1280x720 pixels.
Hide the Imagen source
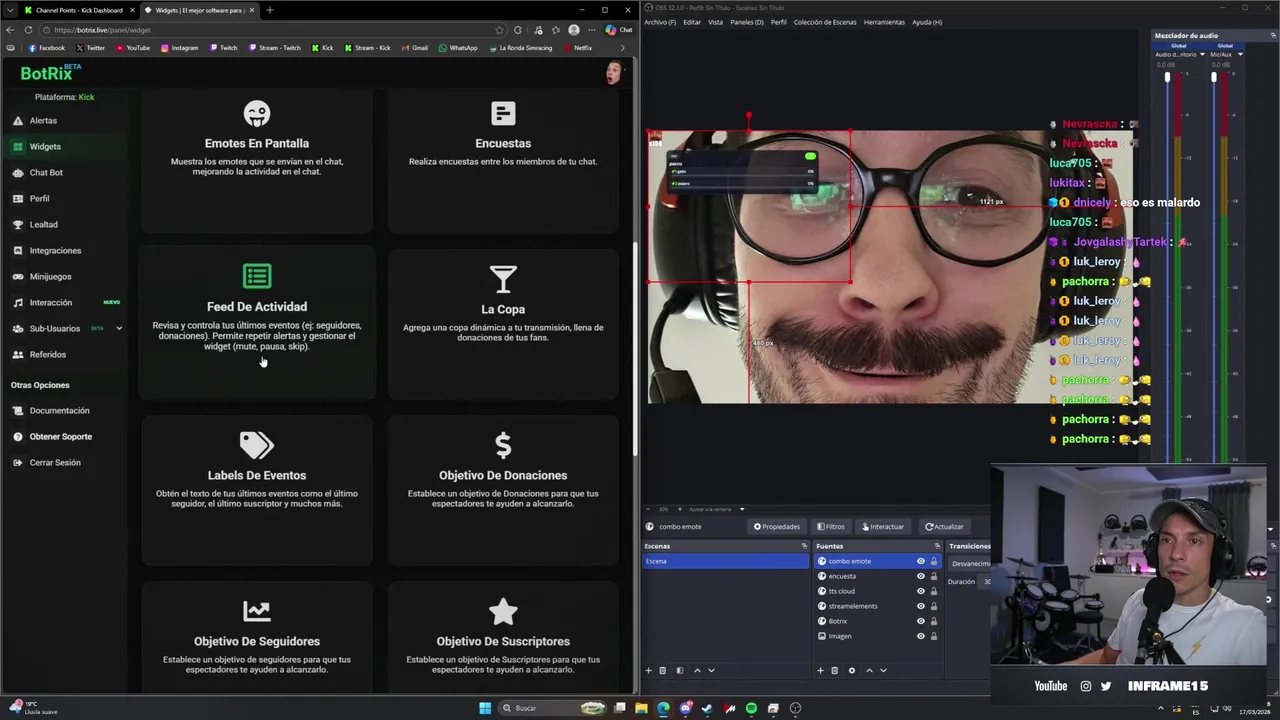point(921,636)
